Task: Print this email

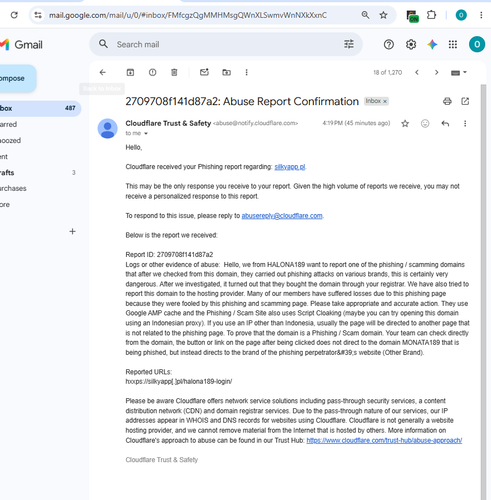Action: tap(447, 101)
